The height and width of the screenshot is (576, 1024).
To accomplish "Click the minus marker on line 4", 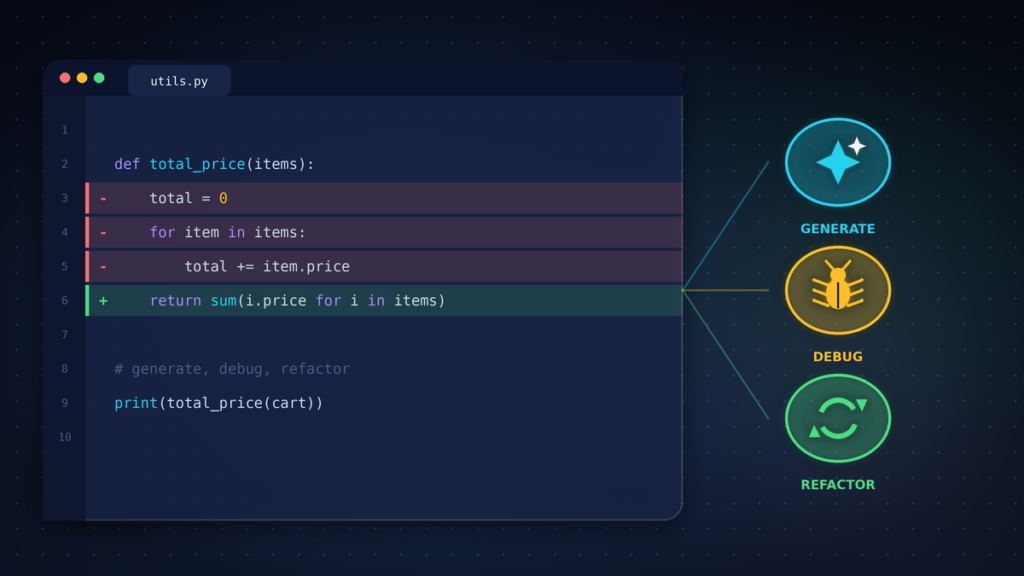I will 103,232.
